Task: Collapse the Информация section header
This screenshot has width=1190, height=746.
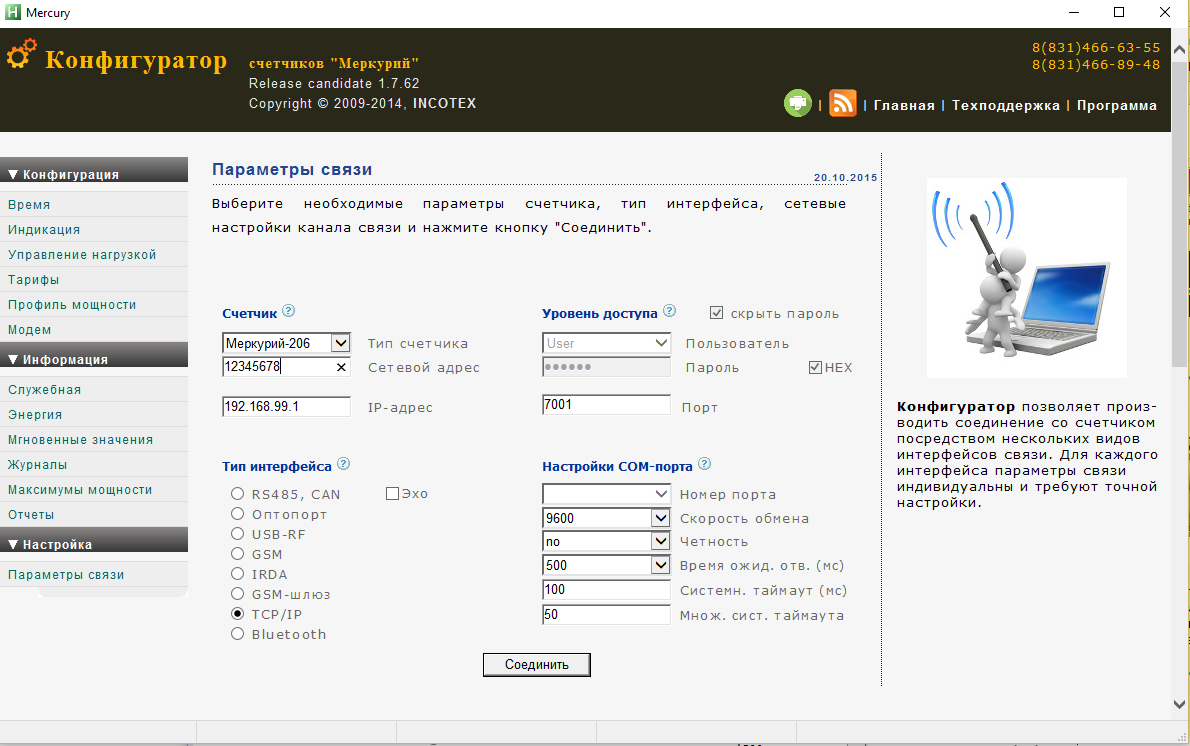Action: click(x=94, y=355)
